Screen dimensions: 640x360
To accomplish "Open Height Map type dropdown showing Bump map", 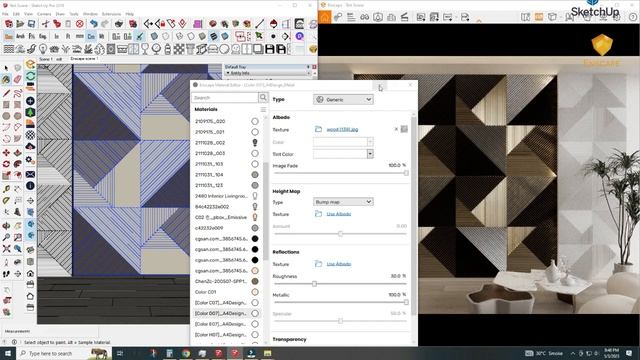I will [x=343, y=202].
